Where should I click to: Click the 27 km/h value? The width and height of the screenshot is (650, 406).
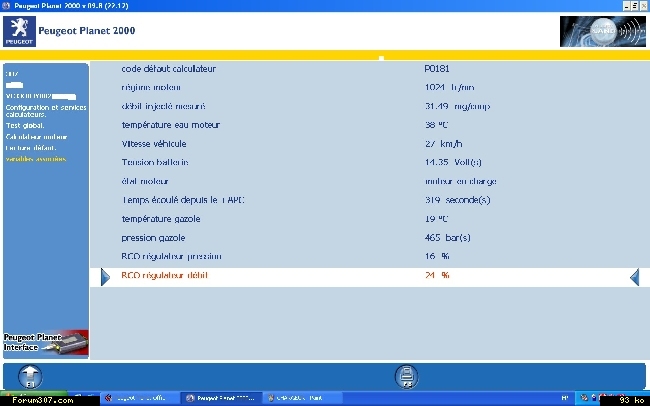coord(444,144)
